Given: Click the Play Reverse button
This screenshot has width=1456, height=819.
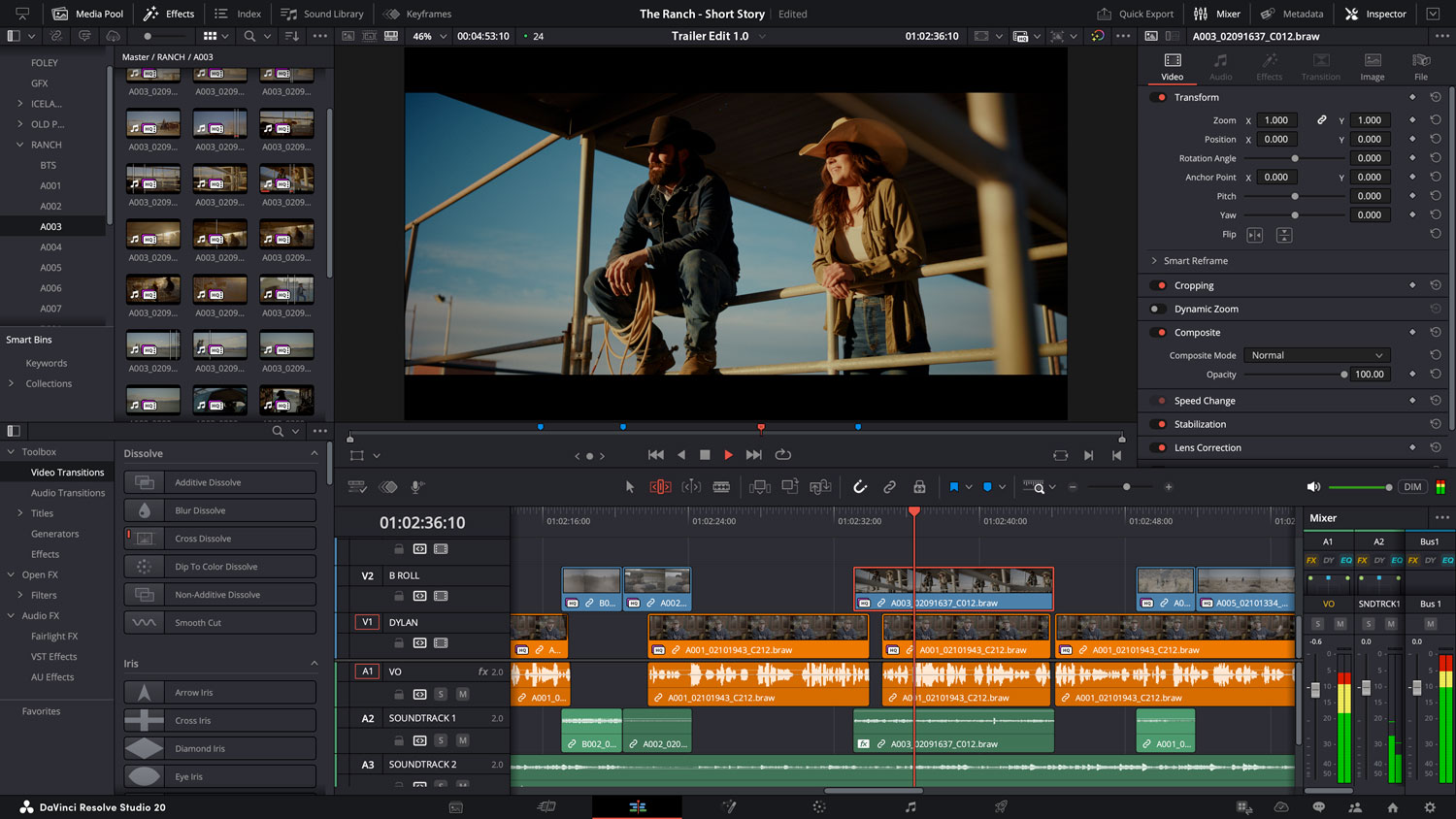Looking at the screenshot, I should [681, 454].
